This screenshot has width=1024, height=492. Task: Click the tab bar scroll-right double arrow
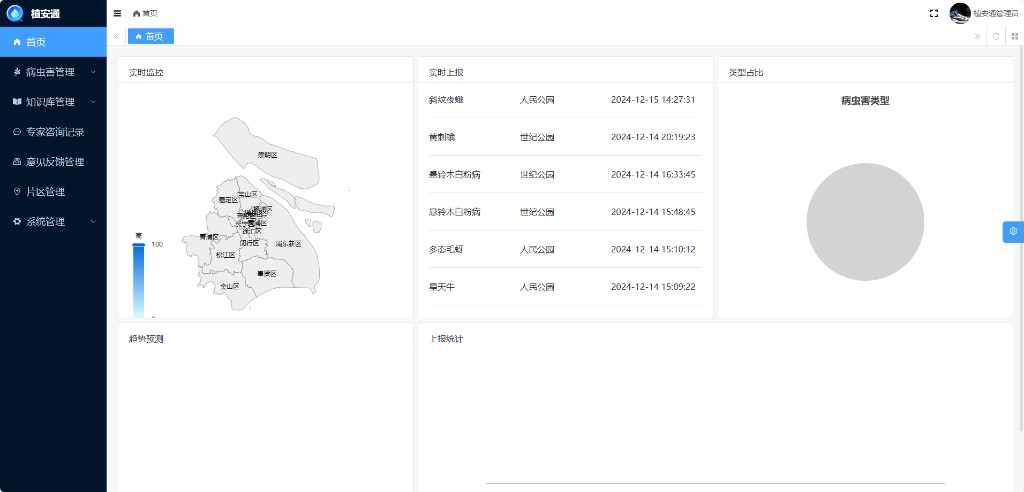(x=978, y=37)
